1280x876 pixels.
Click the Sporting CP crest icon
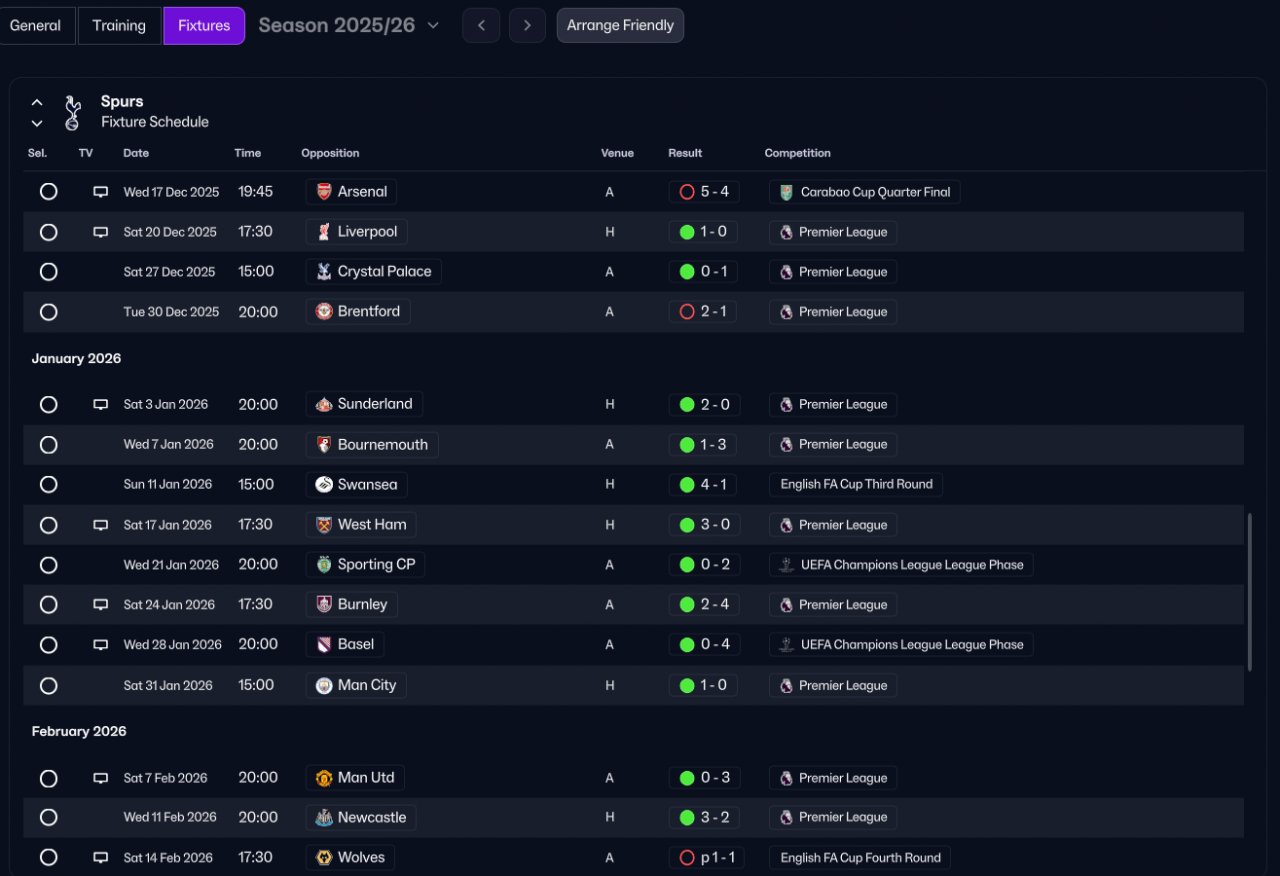[324, 565]
